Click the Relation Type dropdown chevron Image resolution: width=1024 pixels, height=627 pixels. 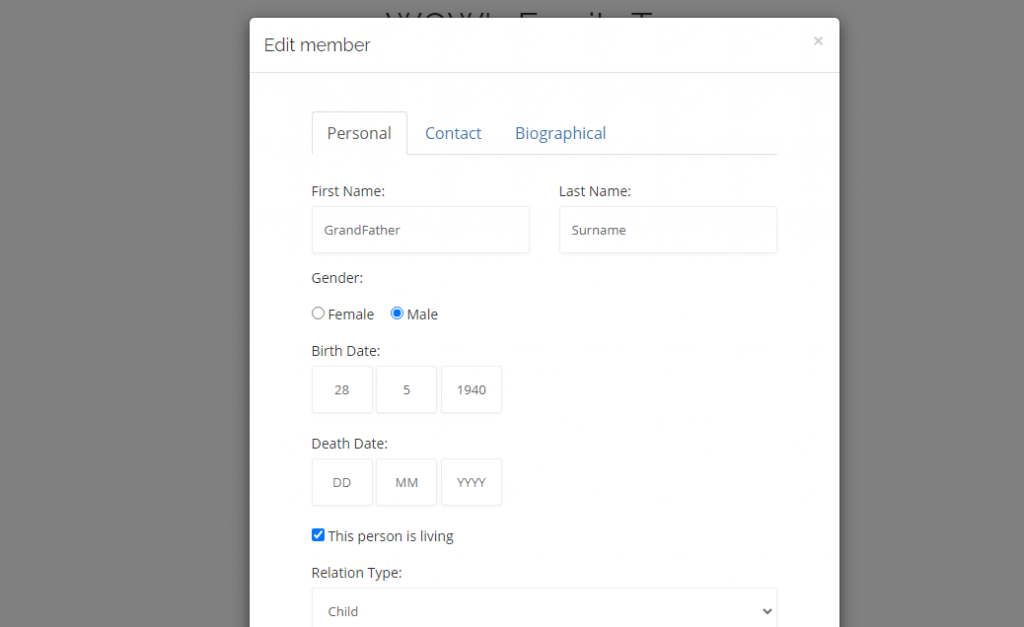tap(768, 610)
